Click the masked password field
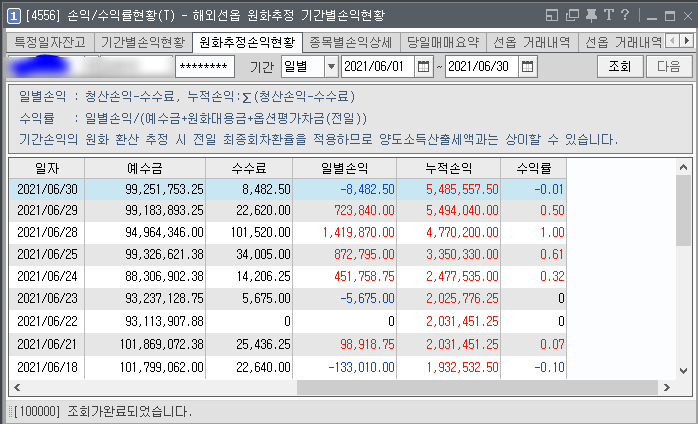This screenshot has width=698, height=424. (x=205, y=67)
